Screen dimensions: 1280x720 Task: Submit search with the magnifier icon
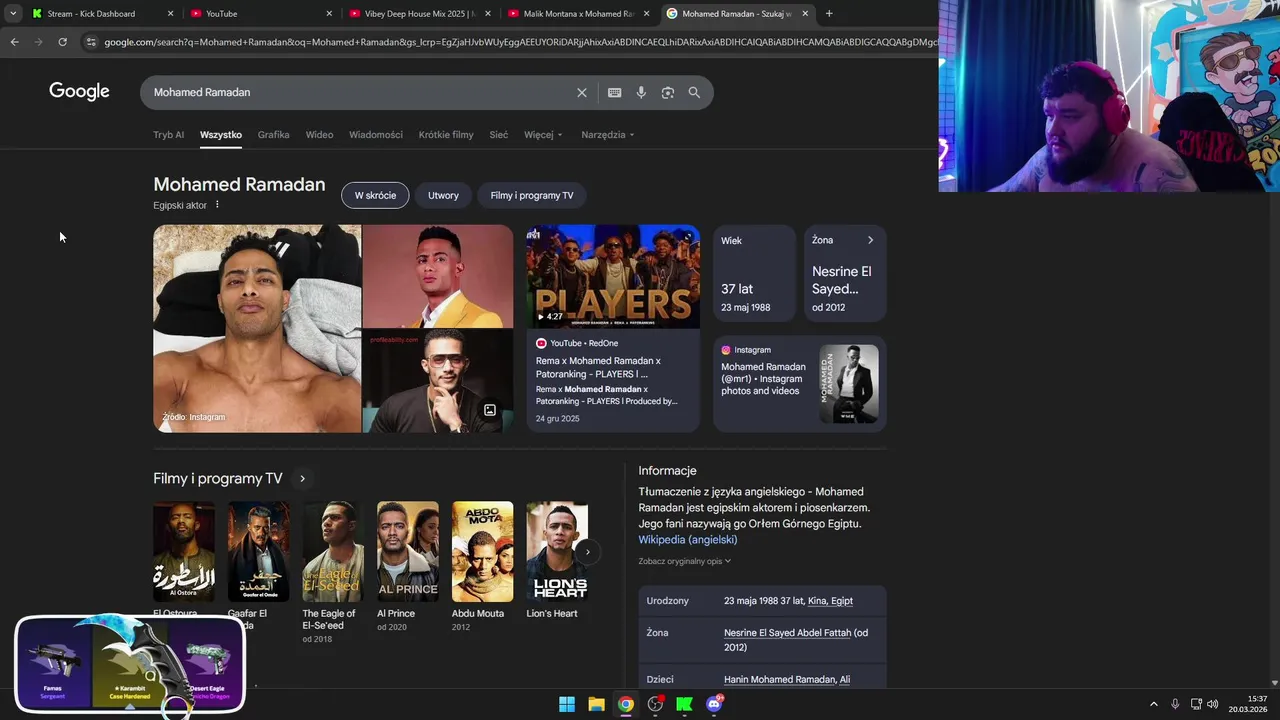tap(694, 92)
